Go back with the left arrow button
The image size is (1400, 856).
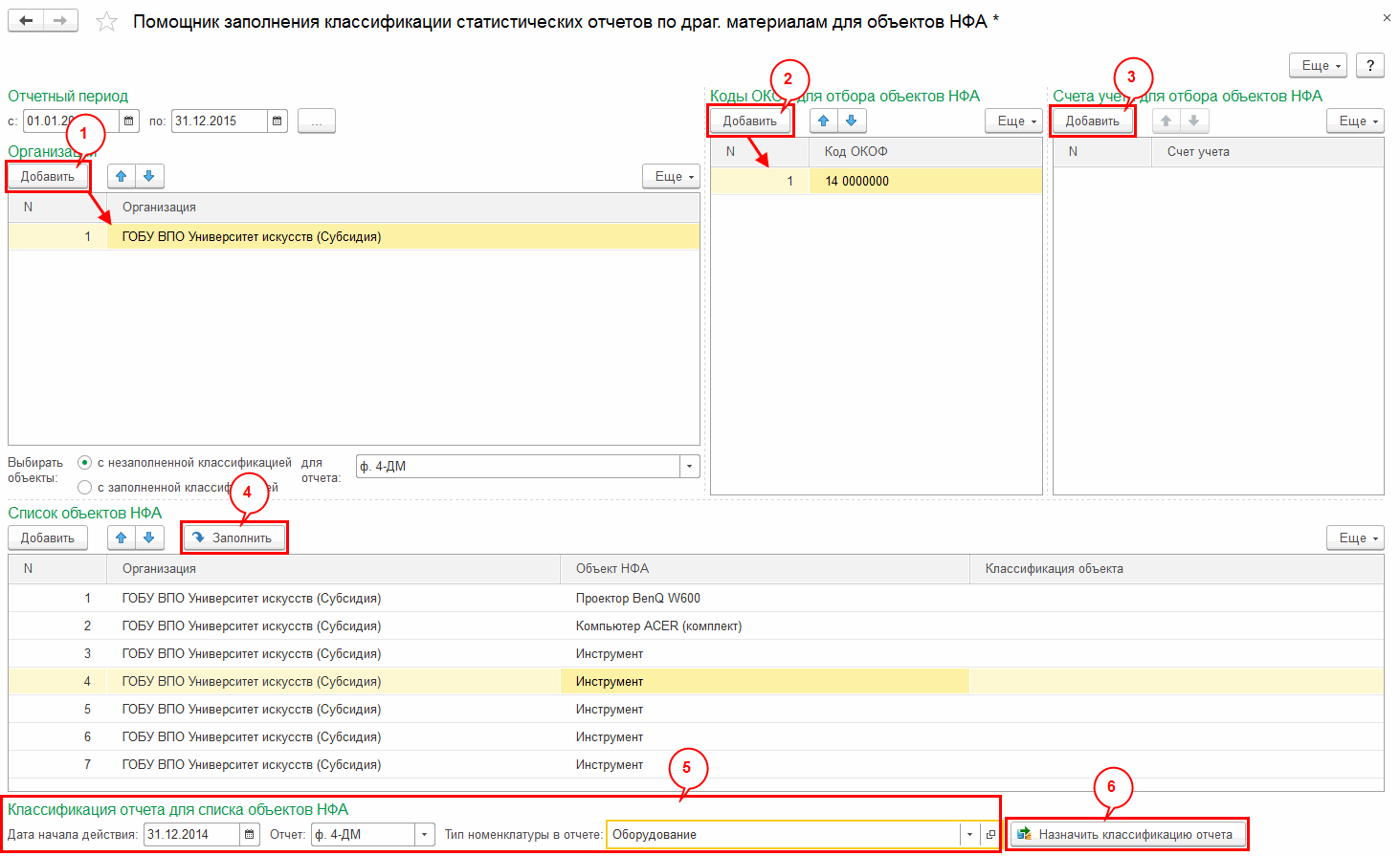[x=26, y=21]
